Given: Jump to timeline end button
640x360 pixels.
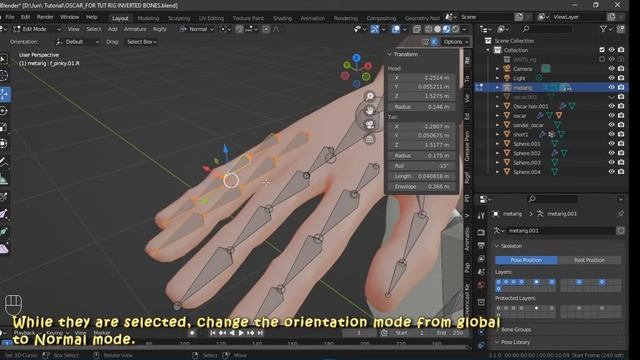Looking at the screenshot, I should [x=260, y=333].
